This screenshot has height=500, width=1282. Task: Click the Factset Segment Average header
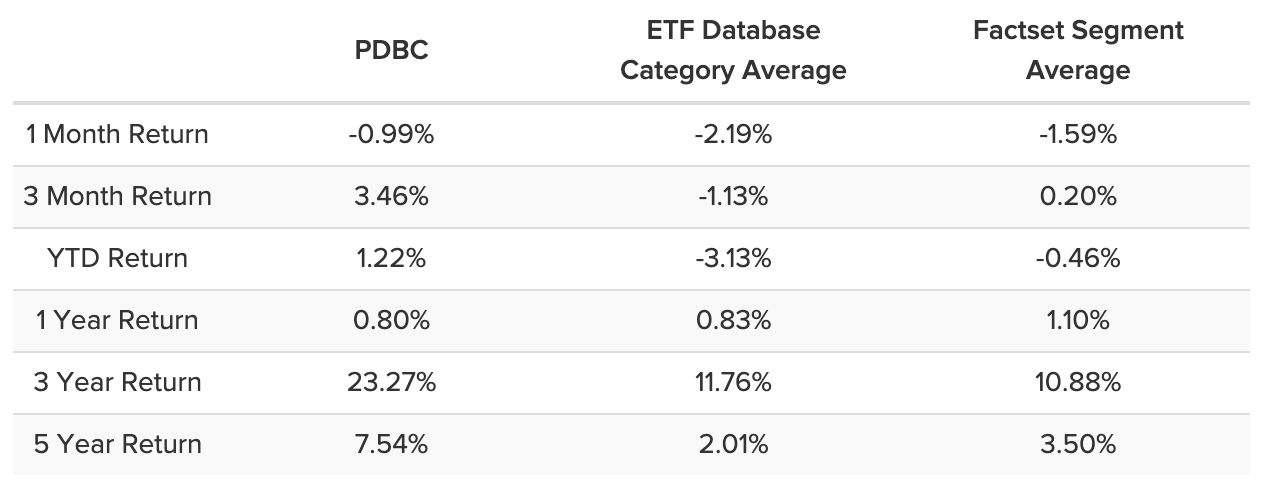pyautogui.click(x=1078, y=51)
